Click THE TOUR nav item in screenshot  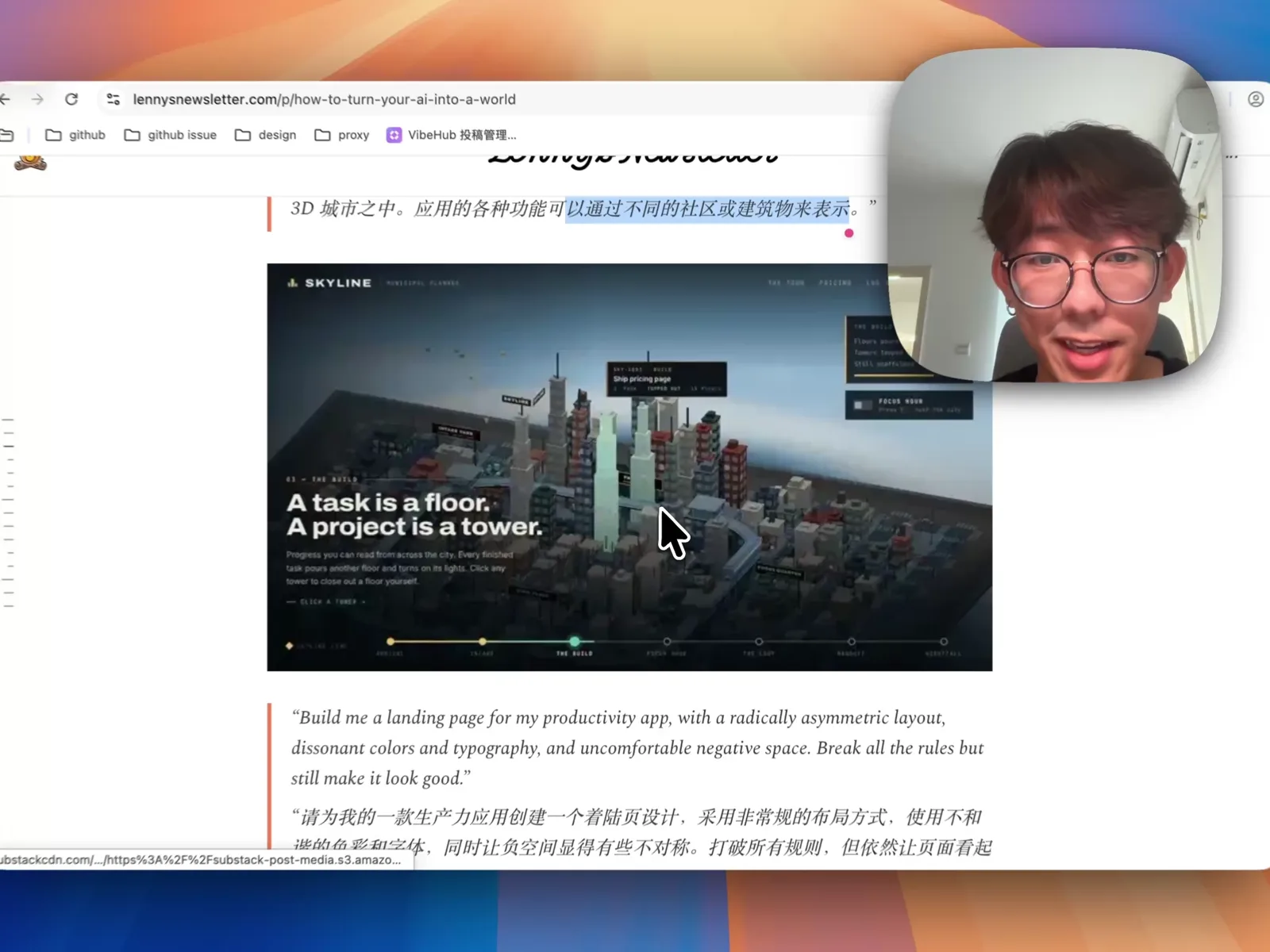click(x=787, y=283)
